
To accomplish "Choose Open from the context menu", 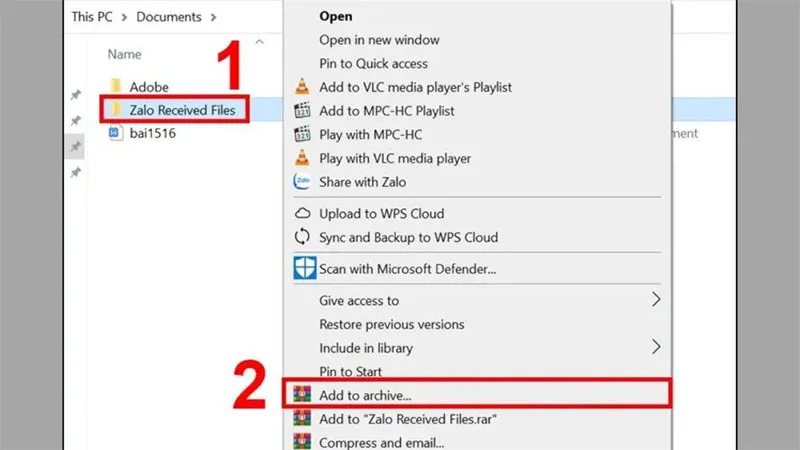I will (x=336, y=16).
